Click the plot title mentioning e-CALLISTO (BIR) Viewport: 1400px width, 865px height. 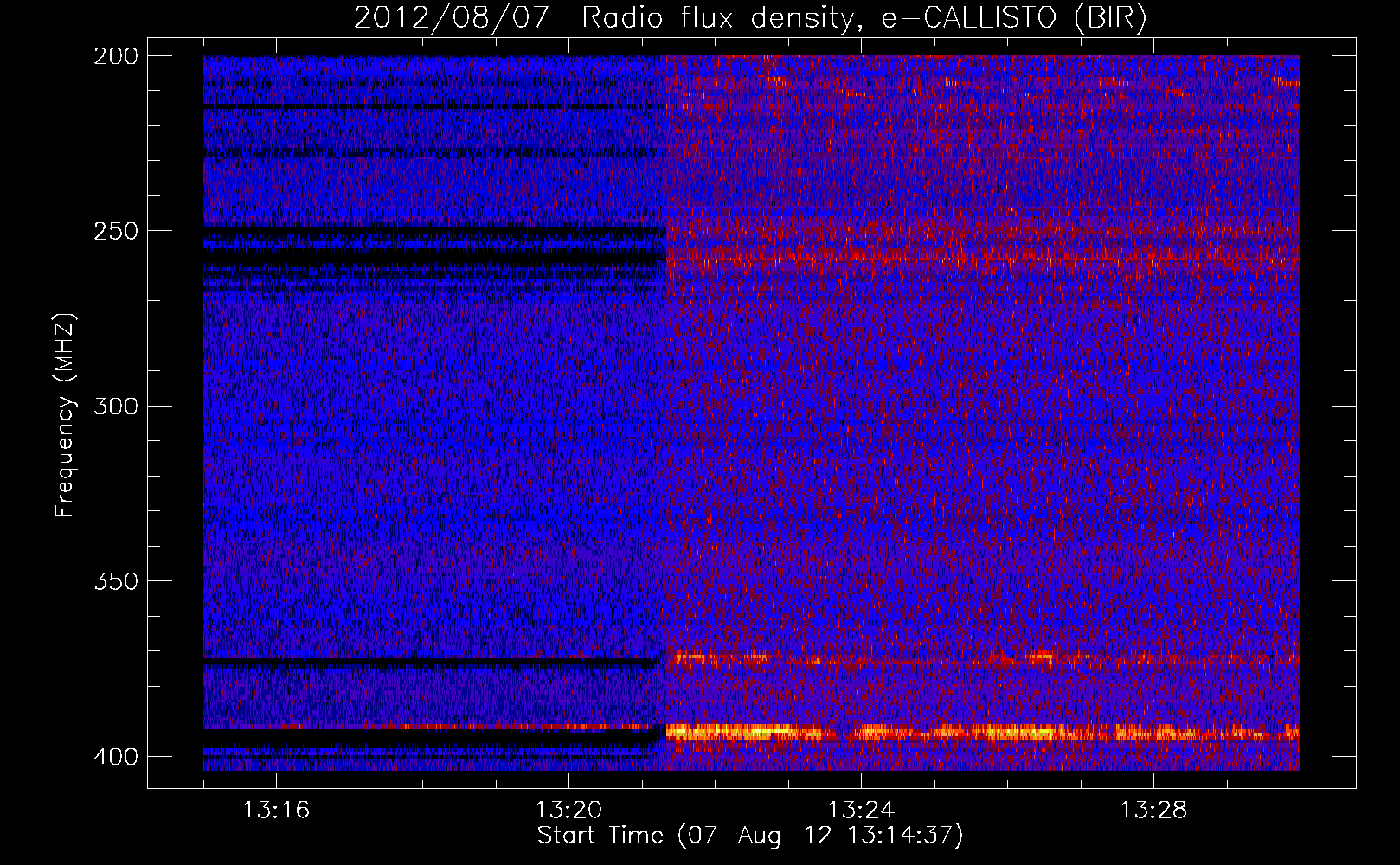coord(750,18)
